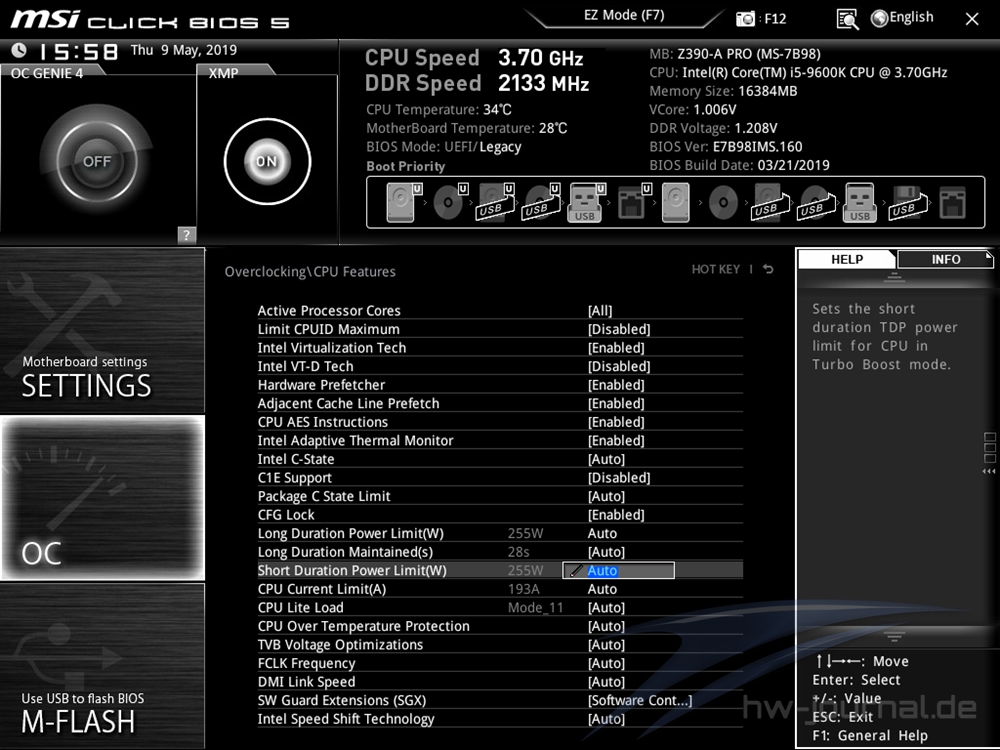Select hard disk boot icon without U badge
This screenshot has width=1000, height=750.
(675, 203)
